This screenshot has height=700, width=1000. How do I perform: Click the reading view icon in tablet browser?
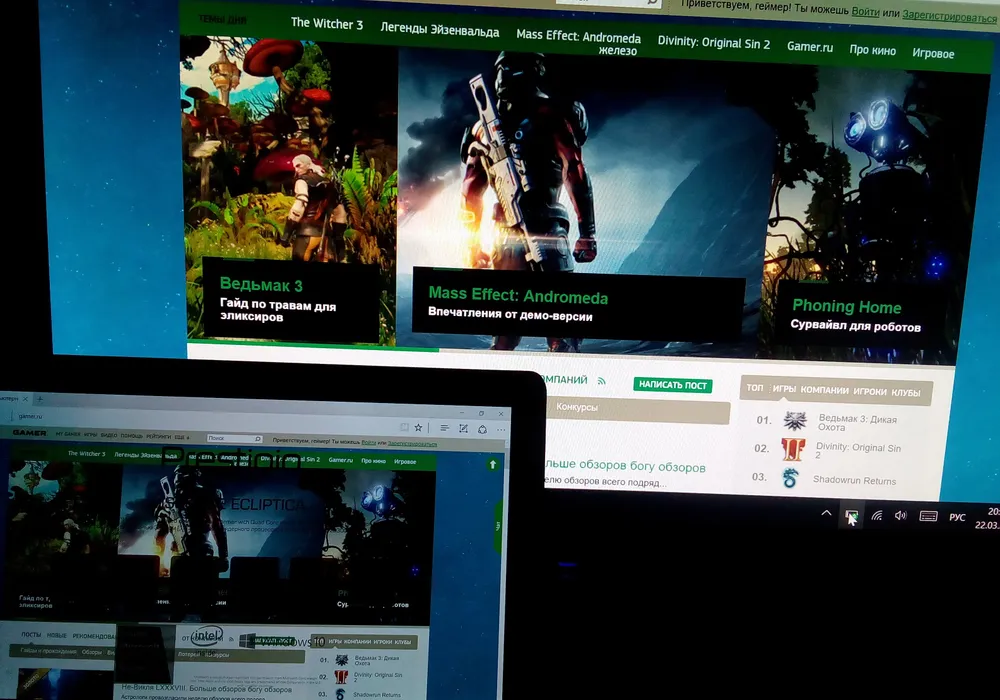(x=404, y=427)
